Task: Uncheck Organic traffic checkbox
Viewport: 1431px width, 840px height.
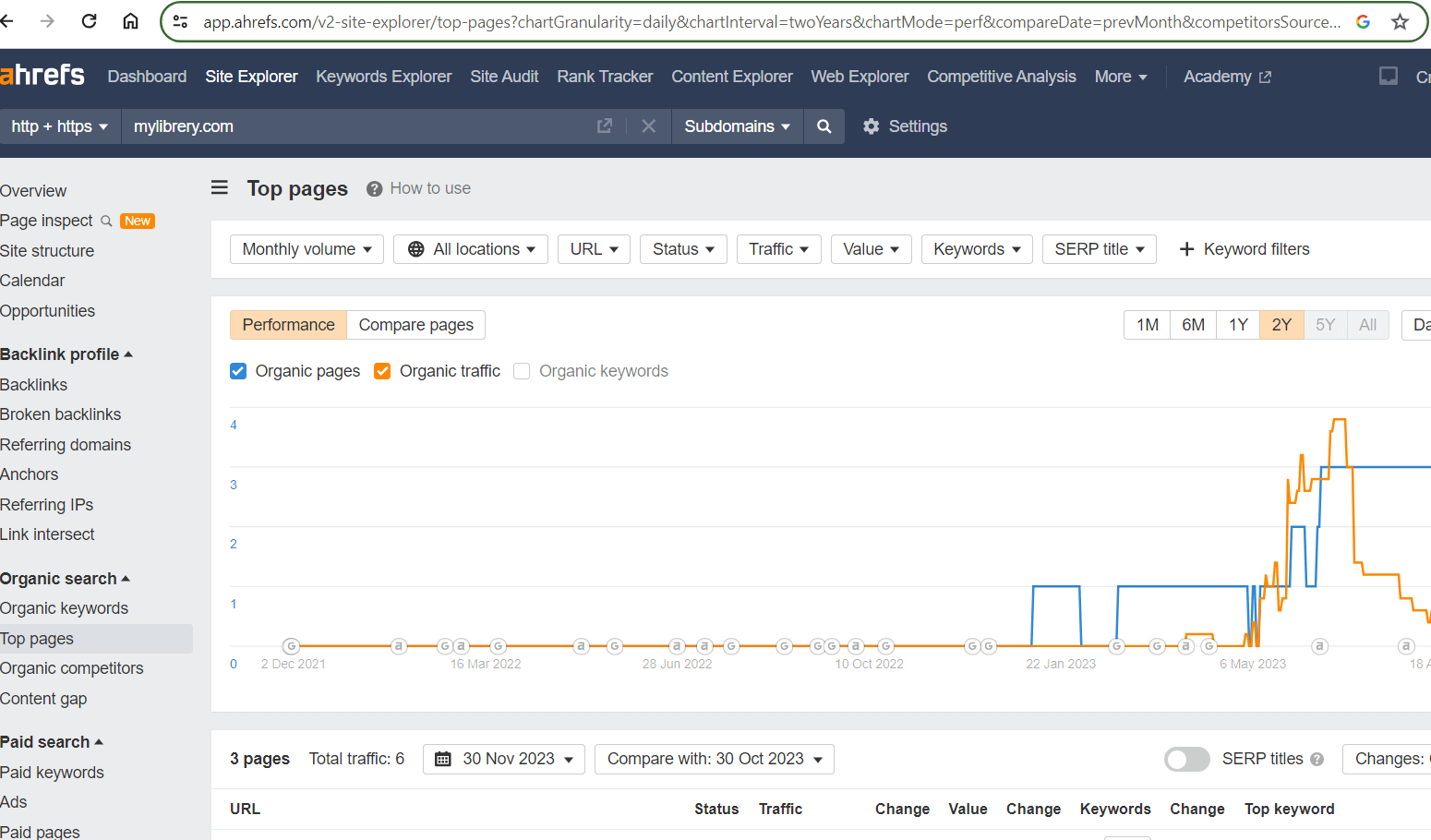Action: (x=382, y=371)
